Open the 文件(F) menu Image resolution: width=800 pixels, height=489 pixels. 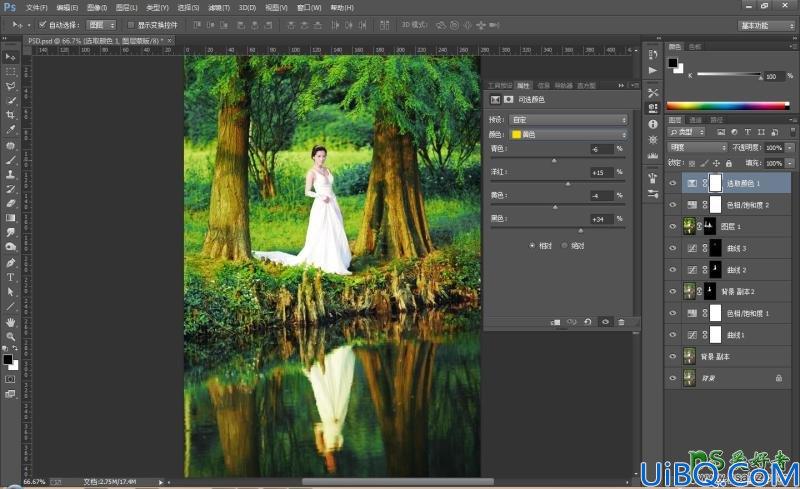click(37, 8)
